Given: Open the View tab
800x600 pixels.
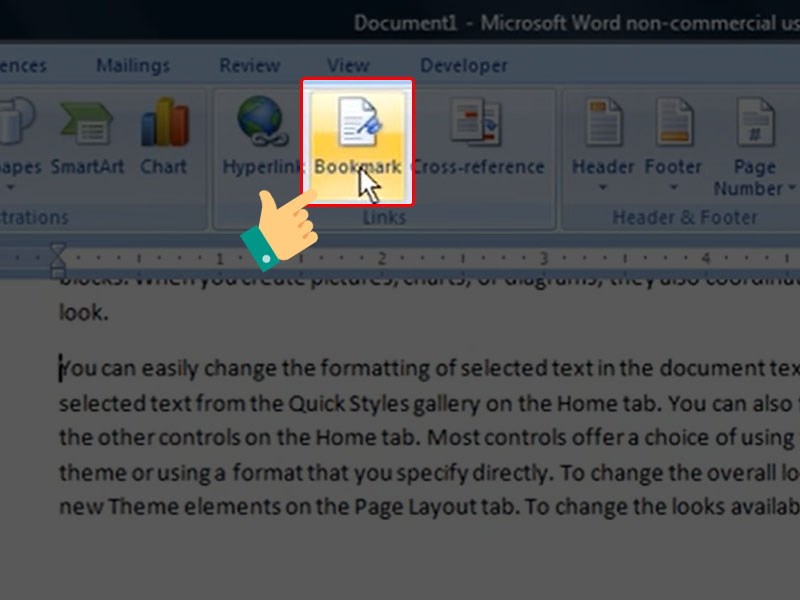Looking at the screenshot, I should 348,65.
